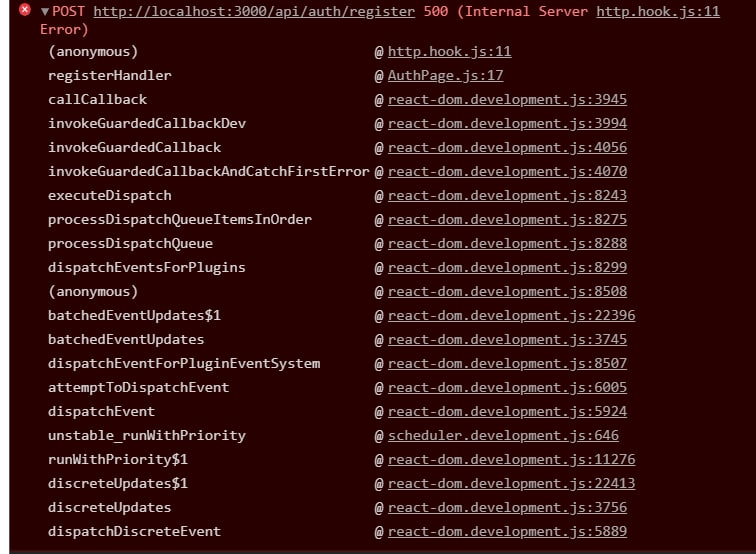
Task: Click the red error icon
Action: click(x=25, y=11)
